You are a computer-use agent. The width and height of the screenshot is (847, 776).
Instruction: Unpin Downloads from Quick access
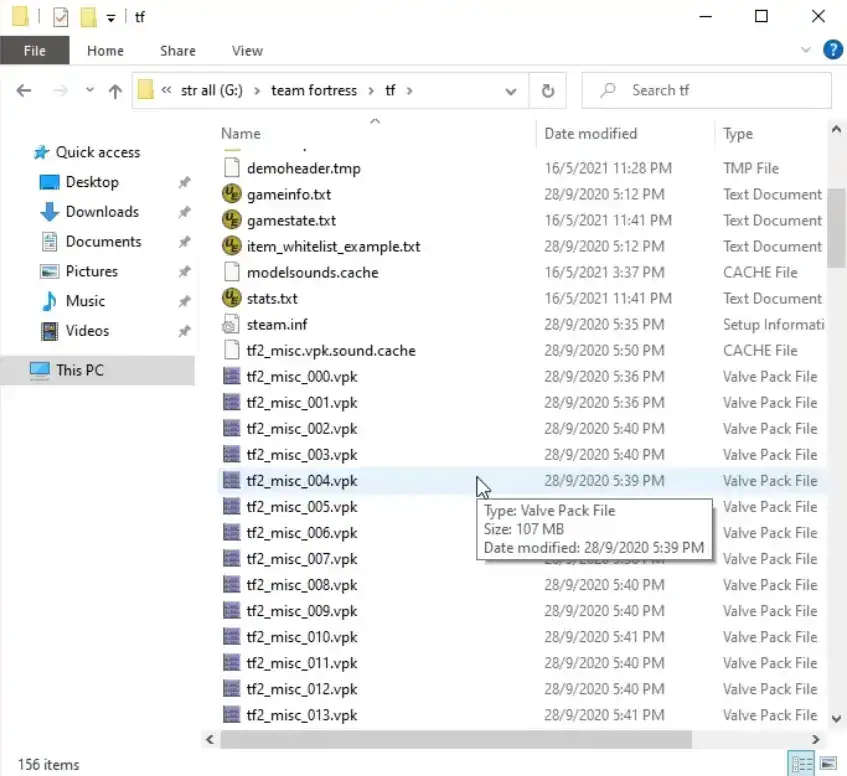pyautogui.click(x=183, y=212)
